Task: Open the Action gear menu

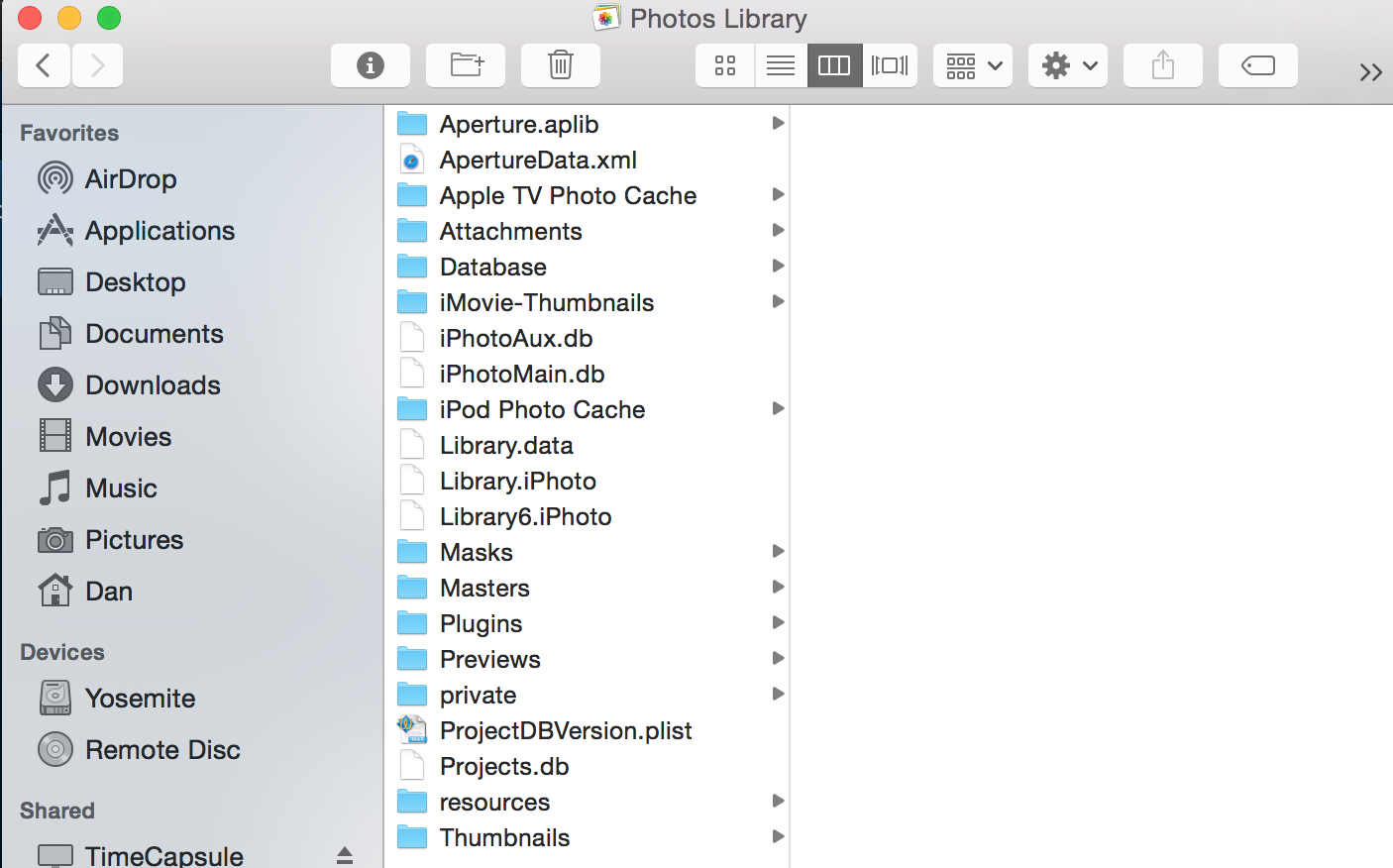Action: click(1068, 65)
